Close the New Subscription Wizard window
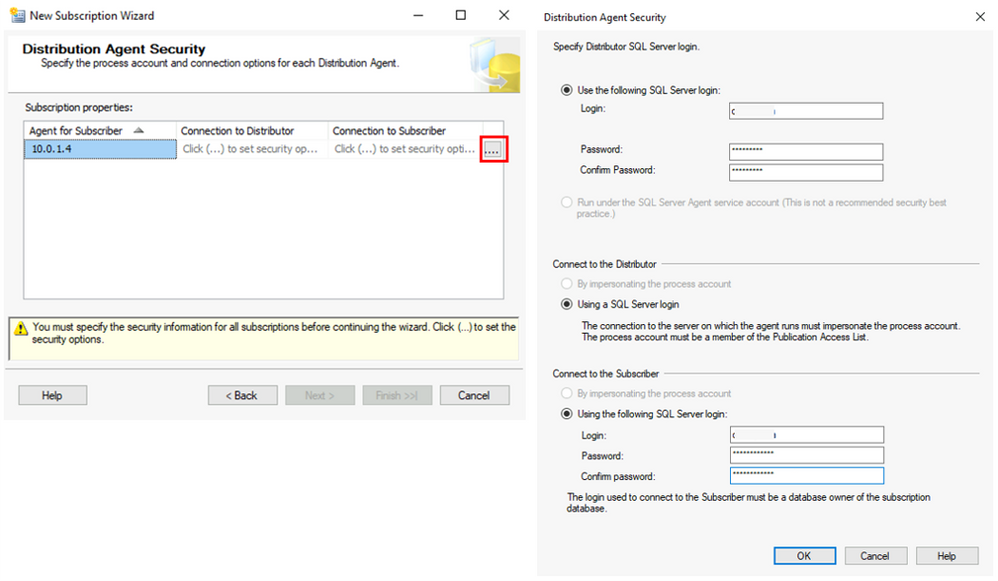Viewport: 998px width, 581px height. click(504, 16)
